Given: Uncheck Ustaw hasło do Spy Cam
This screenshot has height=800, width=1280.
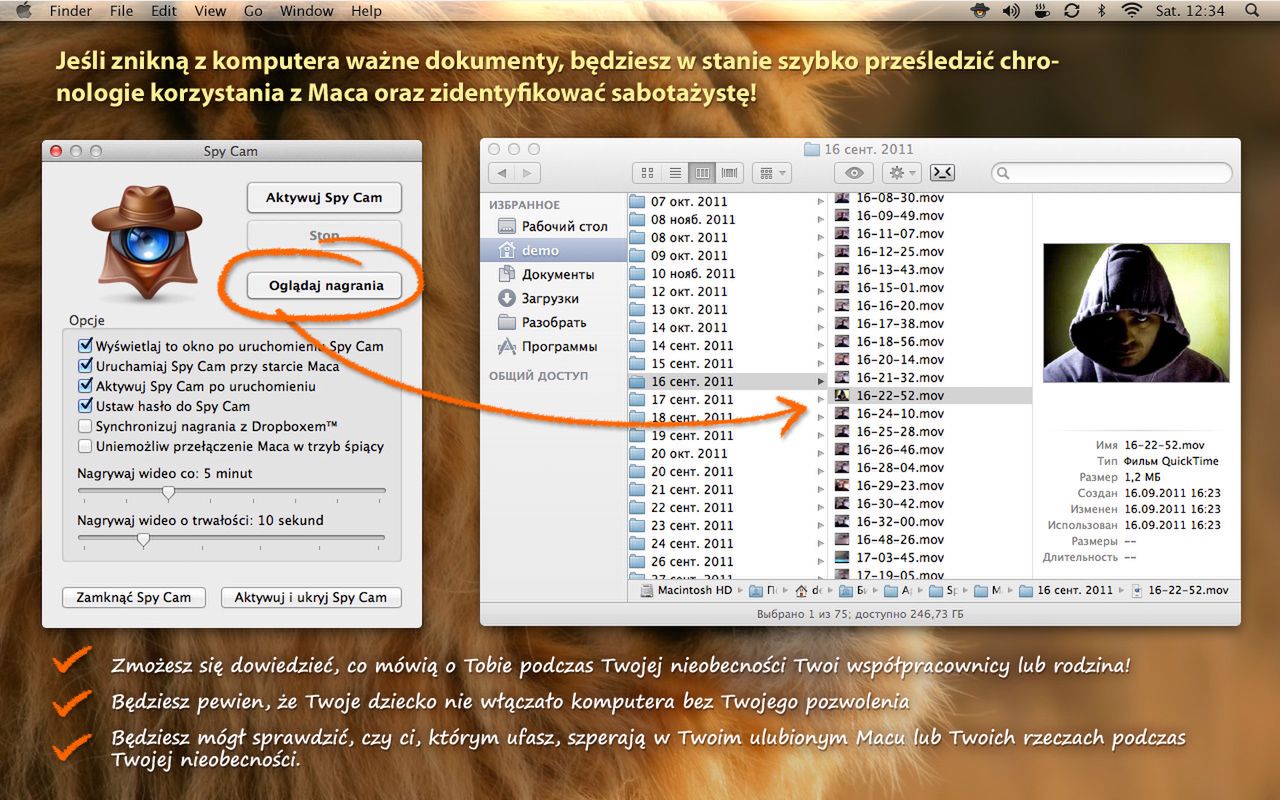Looking at the screenshot, I should (x=86, y=406).
